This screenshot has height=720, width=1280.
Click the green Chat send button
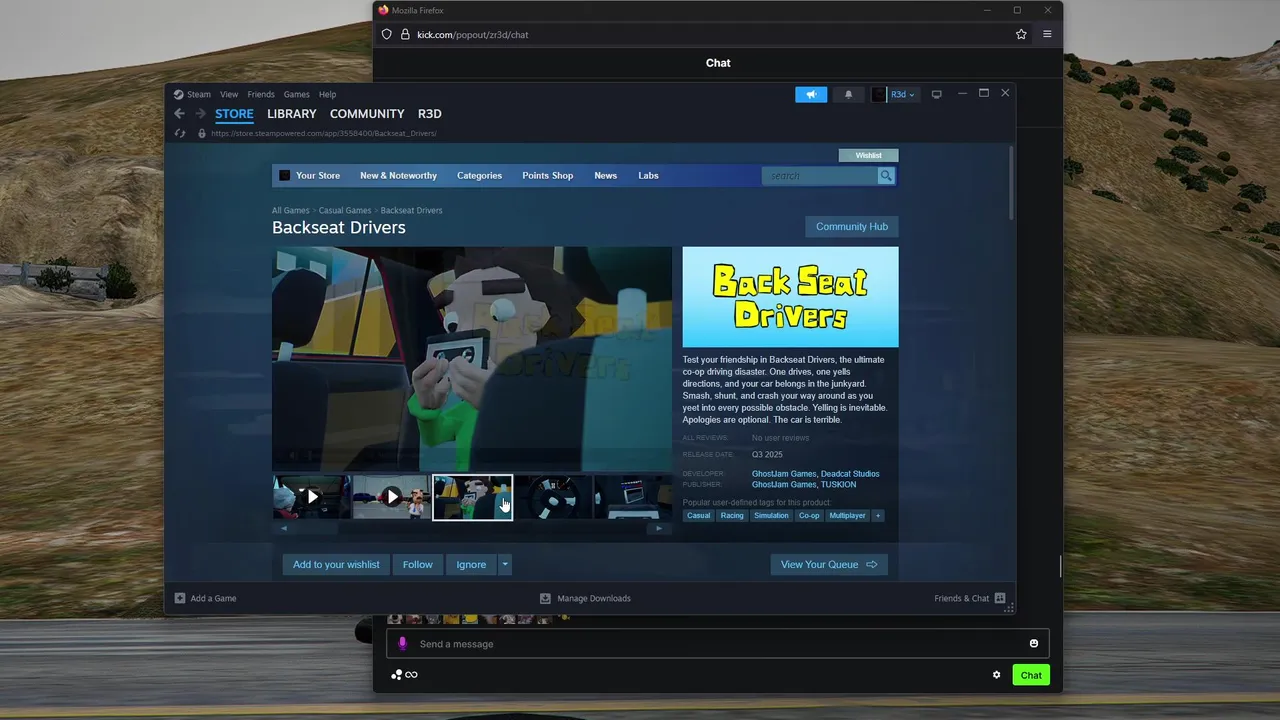click(x=1031, y=675)
